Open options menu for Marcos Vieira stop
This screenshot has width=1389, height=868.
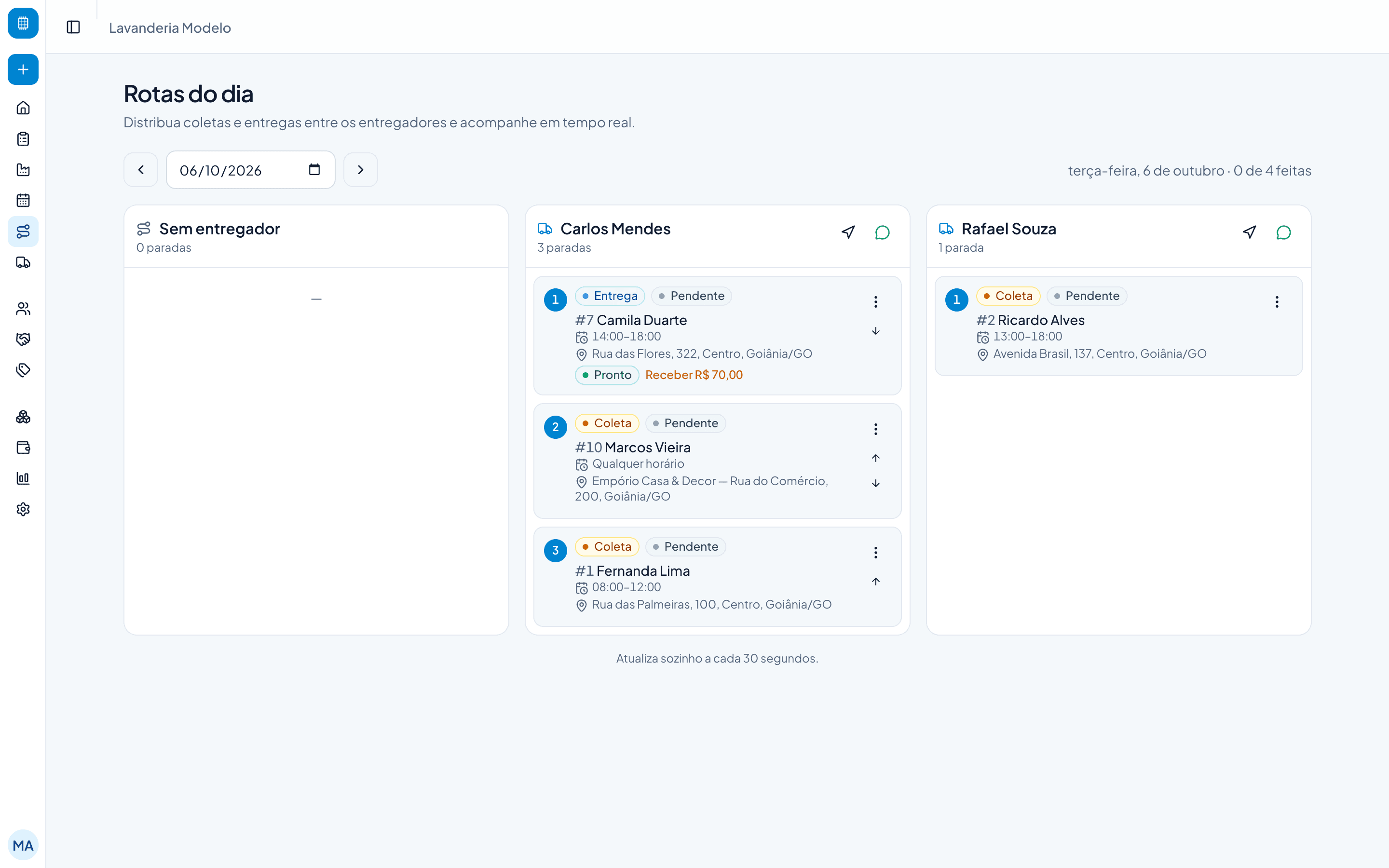tap(876, 429)
